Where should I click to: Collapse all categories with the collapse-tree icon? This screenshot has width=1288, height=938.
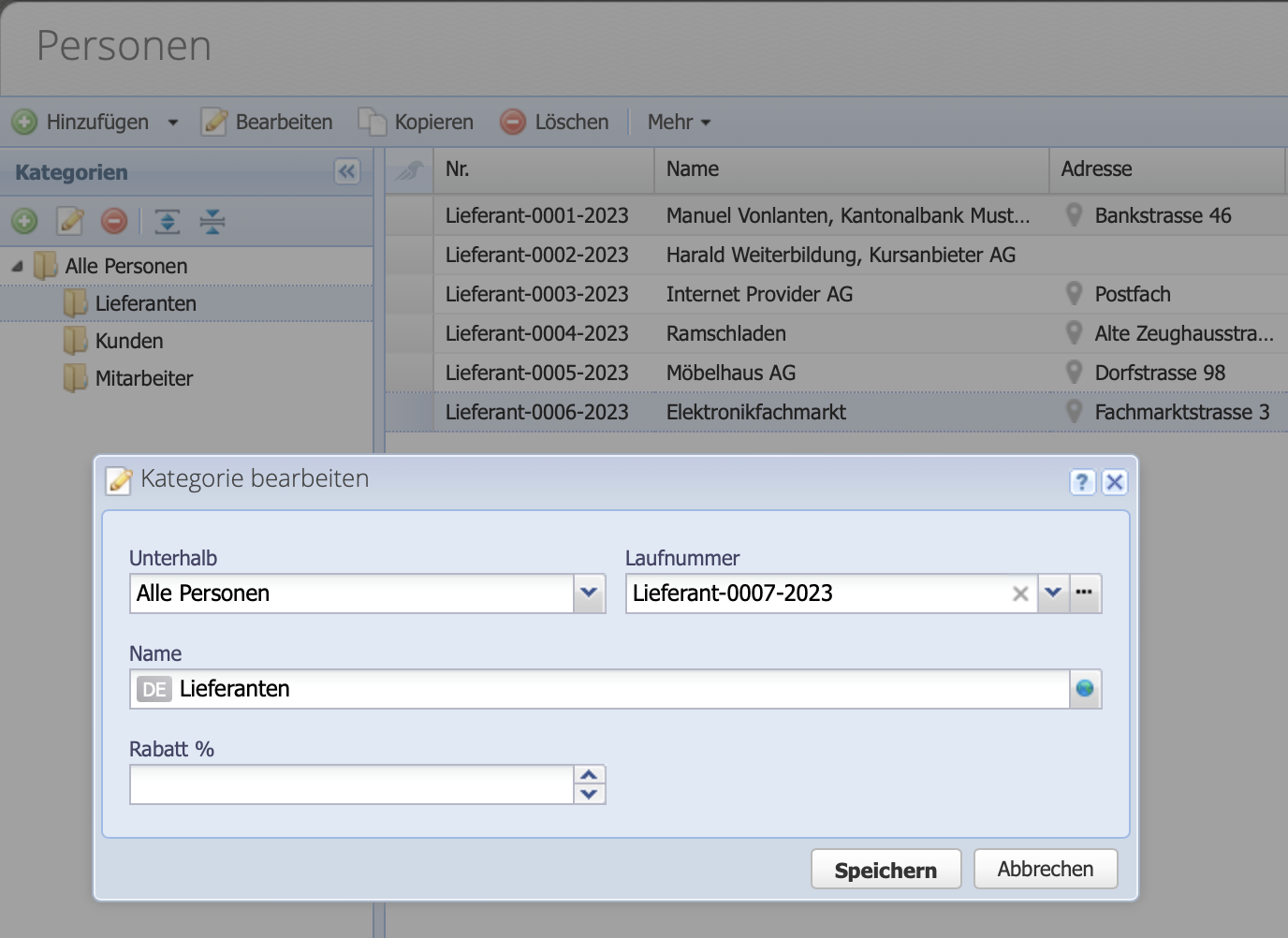[x=212, y=221]
